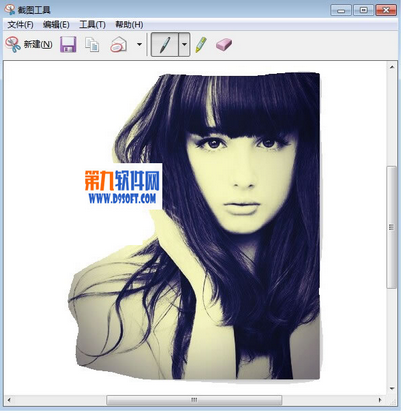Close the 截图工具 window
The height and width of the screenshot is (413, 403).
click(x=386, y=10)
